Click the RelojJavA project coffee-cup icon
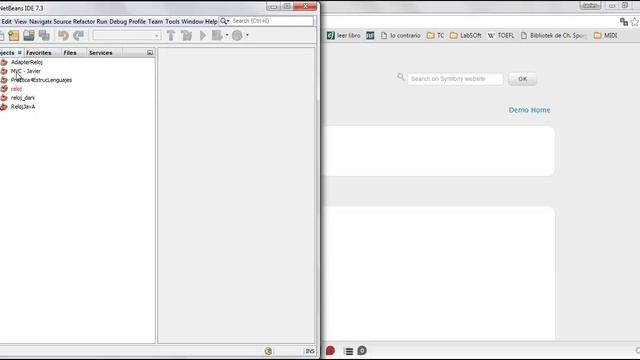The width and height of the screenshot is (640, 360). click(4, 107)
